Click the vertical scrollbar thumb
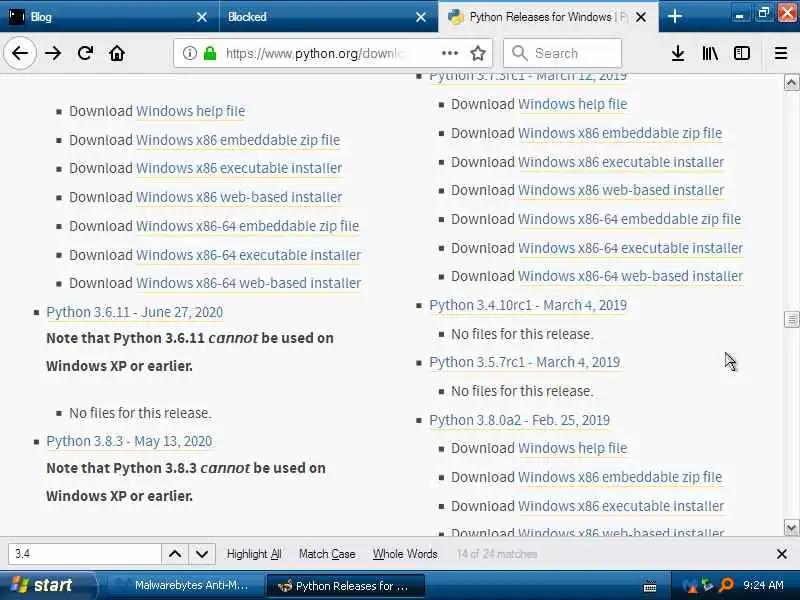 coord(791,319)
